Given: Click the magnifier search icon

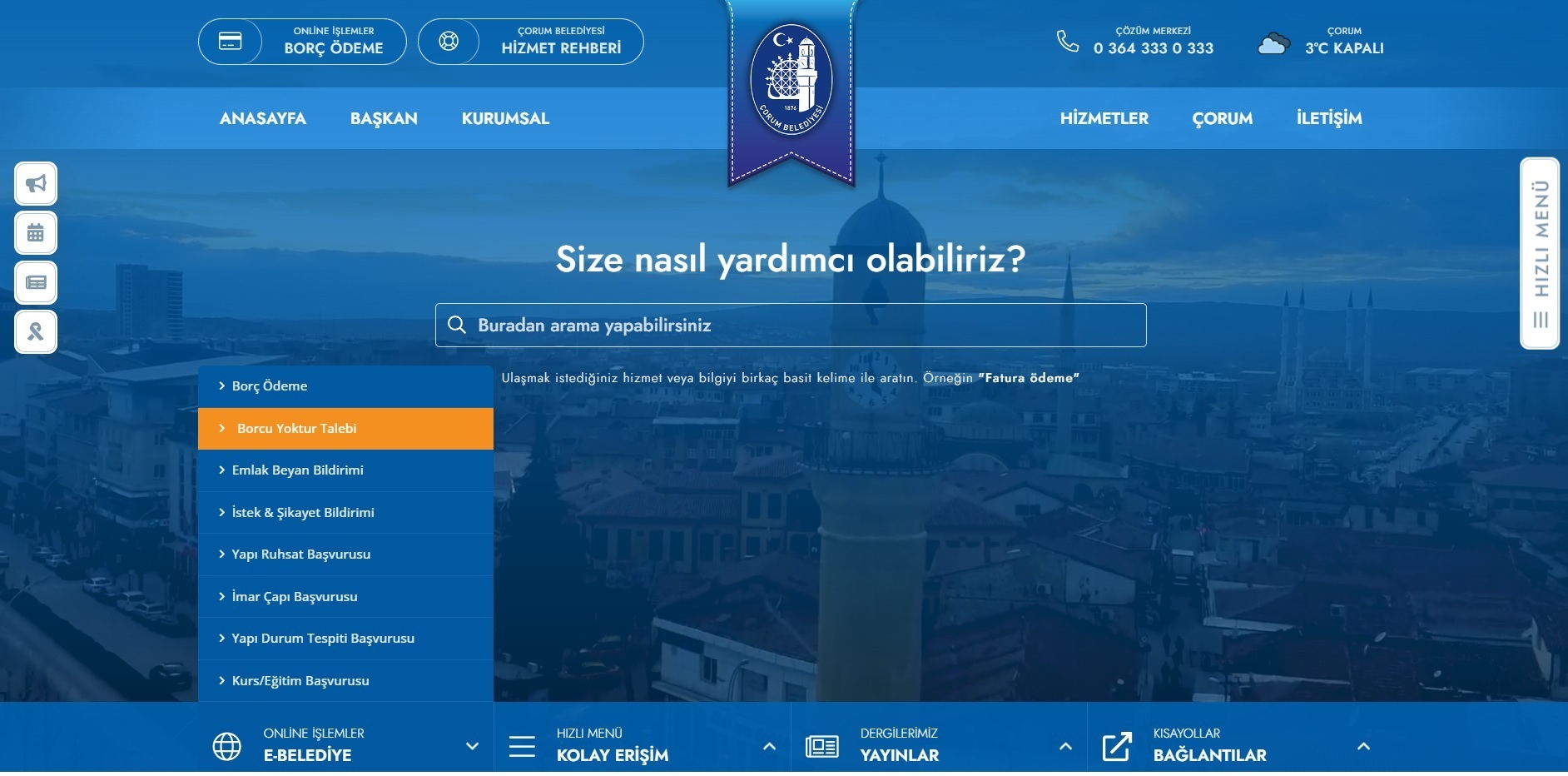Looking at the screenshot, I should (457, 325).
